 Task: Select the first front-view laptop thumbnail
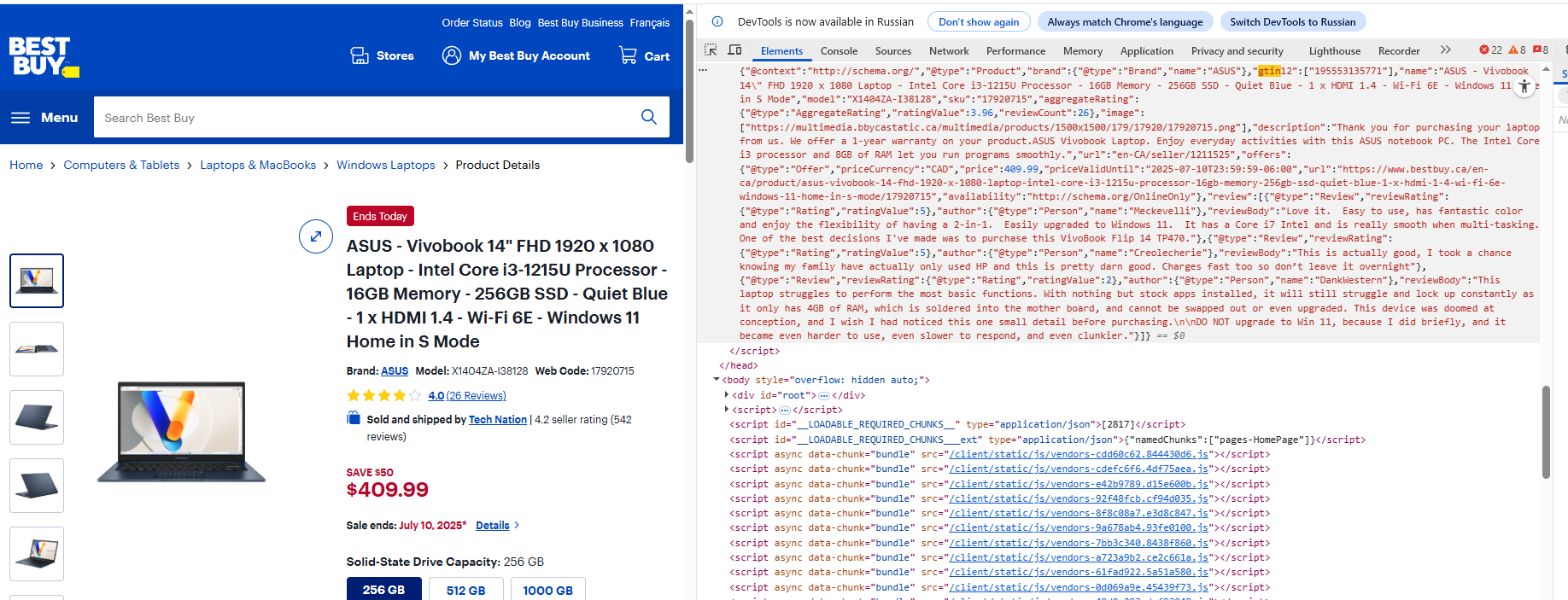tap(37, 281)
